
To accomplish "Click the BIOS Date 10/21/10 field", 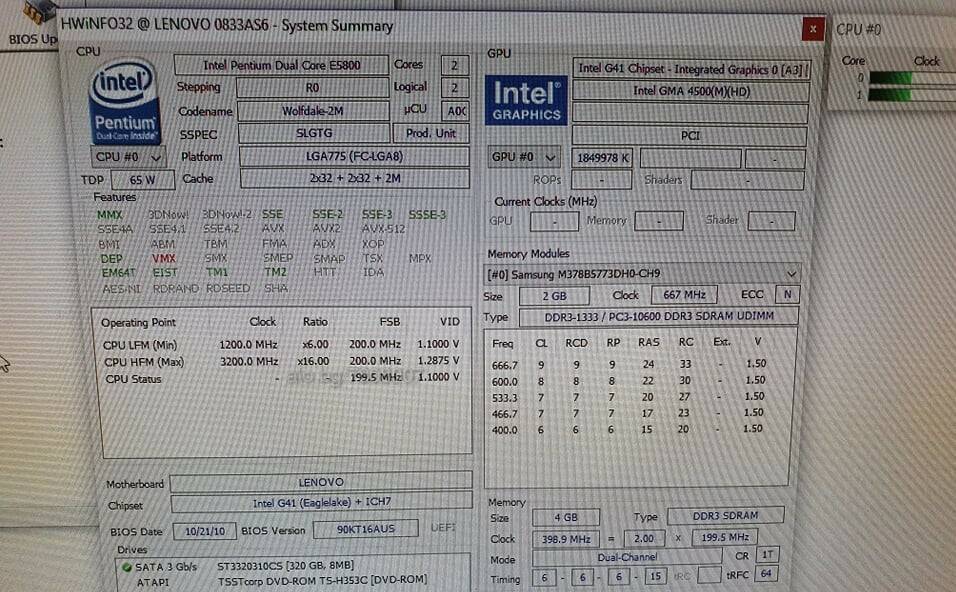I will [205, 532].
